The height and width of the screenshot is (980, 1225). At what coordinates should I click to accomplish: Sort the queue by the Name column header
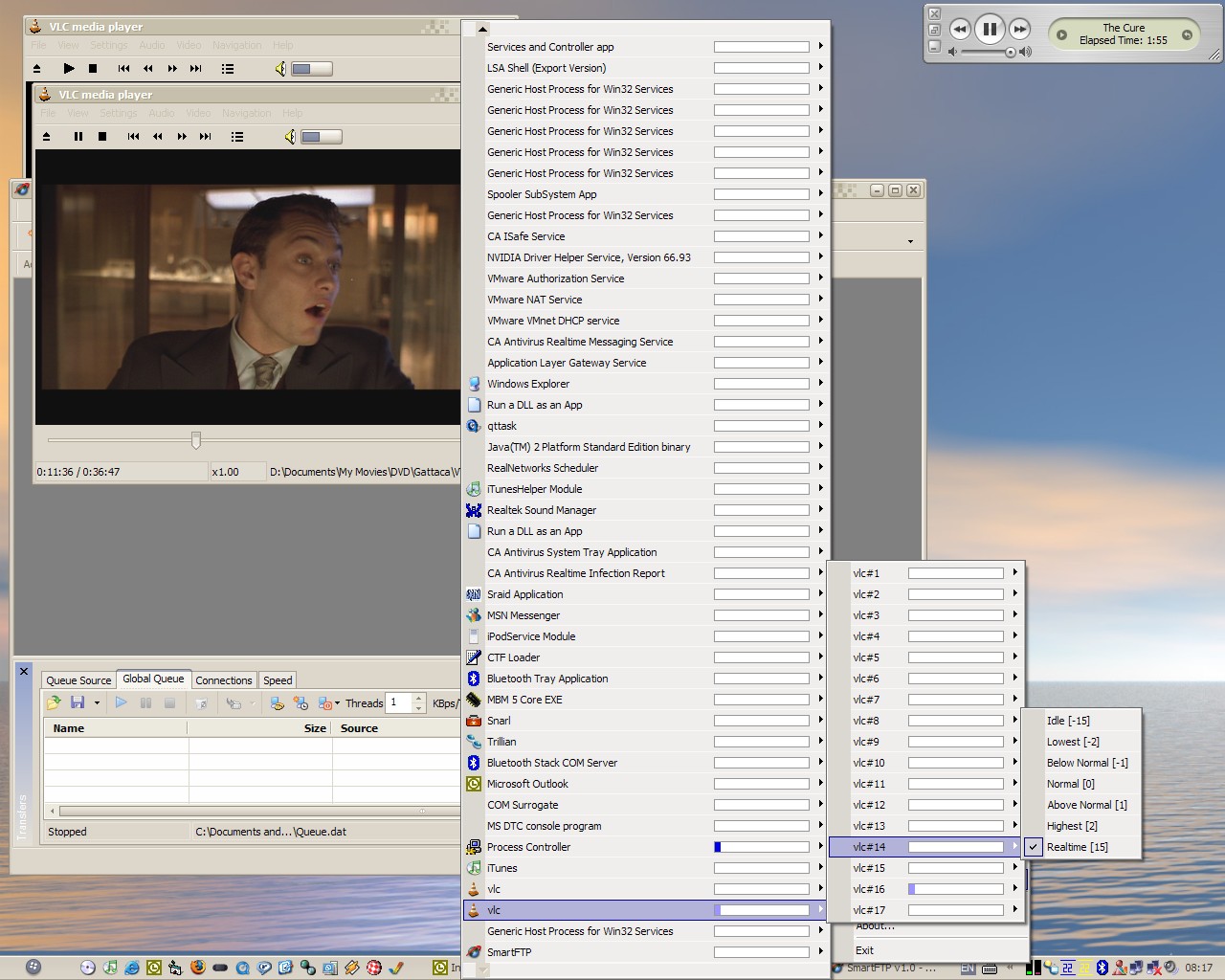pos(116,728)
